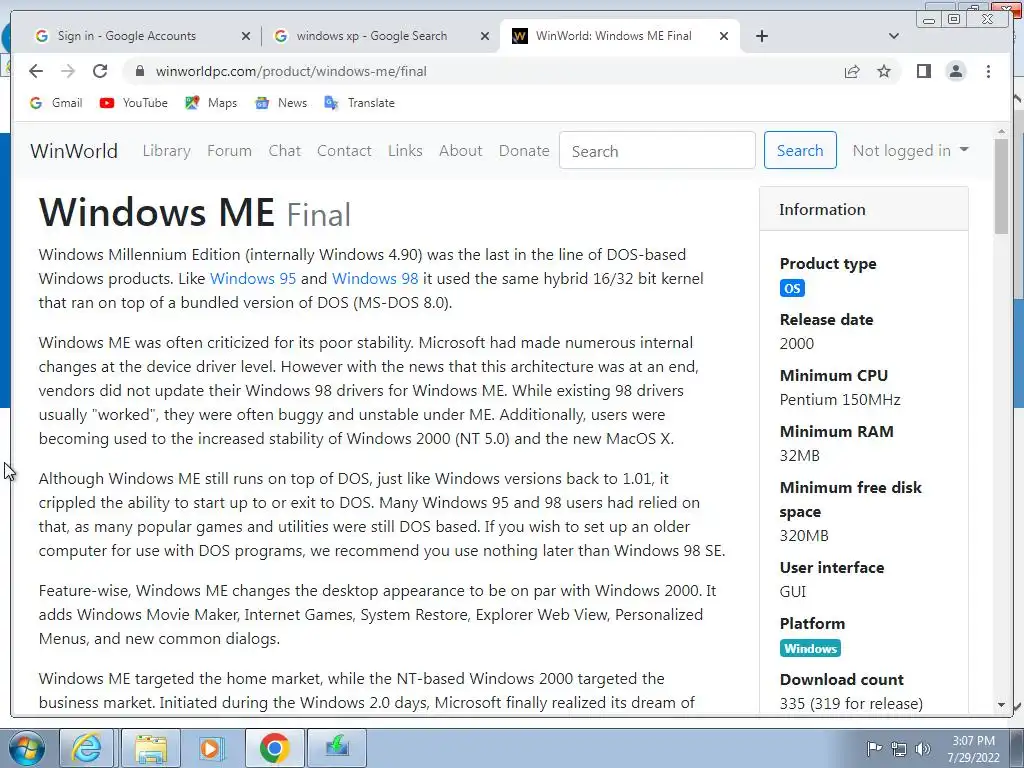This screenshot has width=1024, height=768.
Task: Click the page scrollbar down arrow
Action: point(1001,705)
